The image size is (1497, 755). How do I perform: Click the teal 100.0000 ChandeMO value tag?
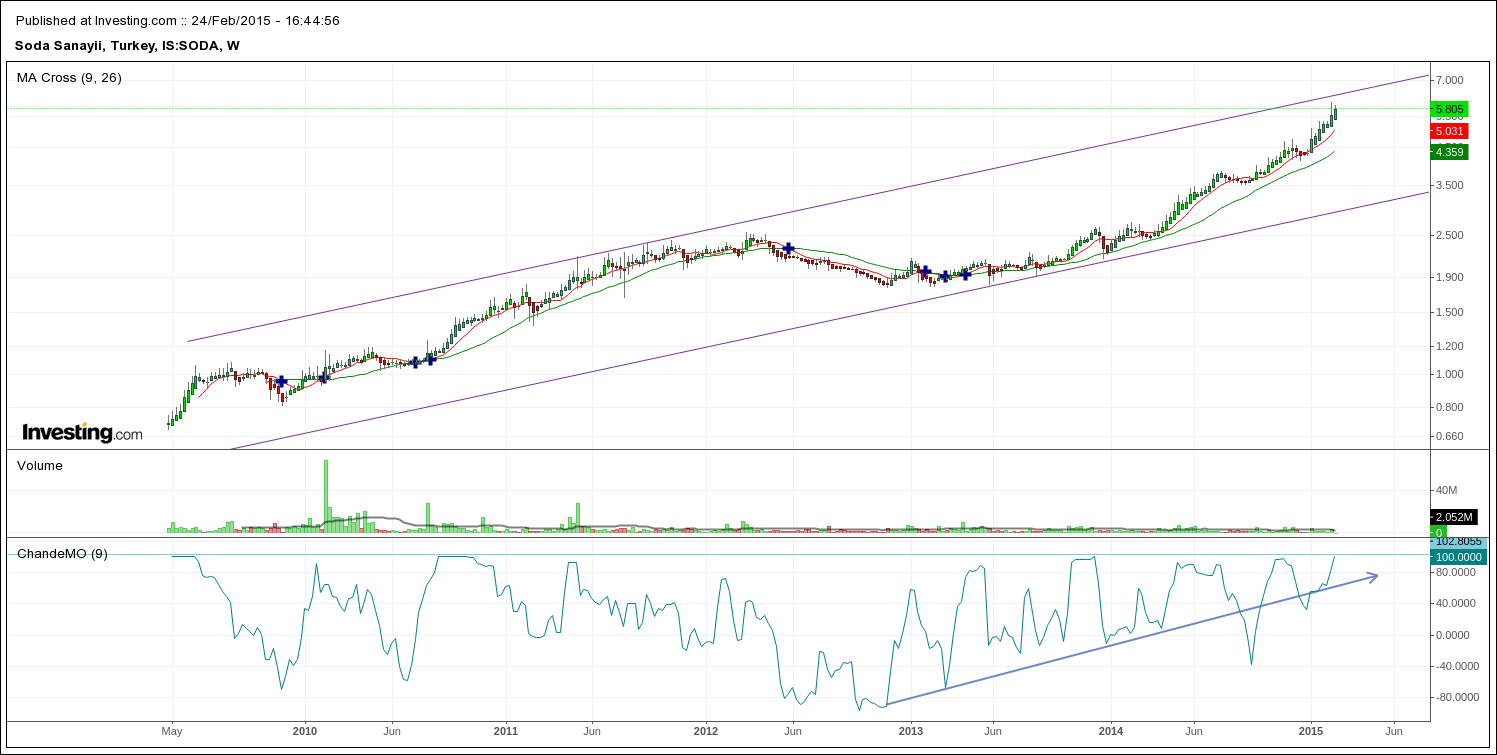tap(1456, 557)
